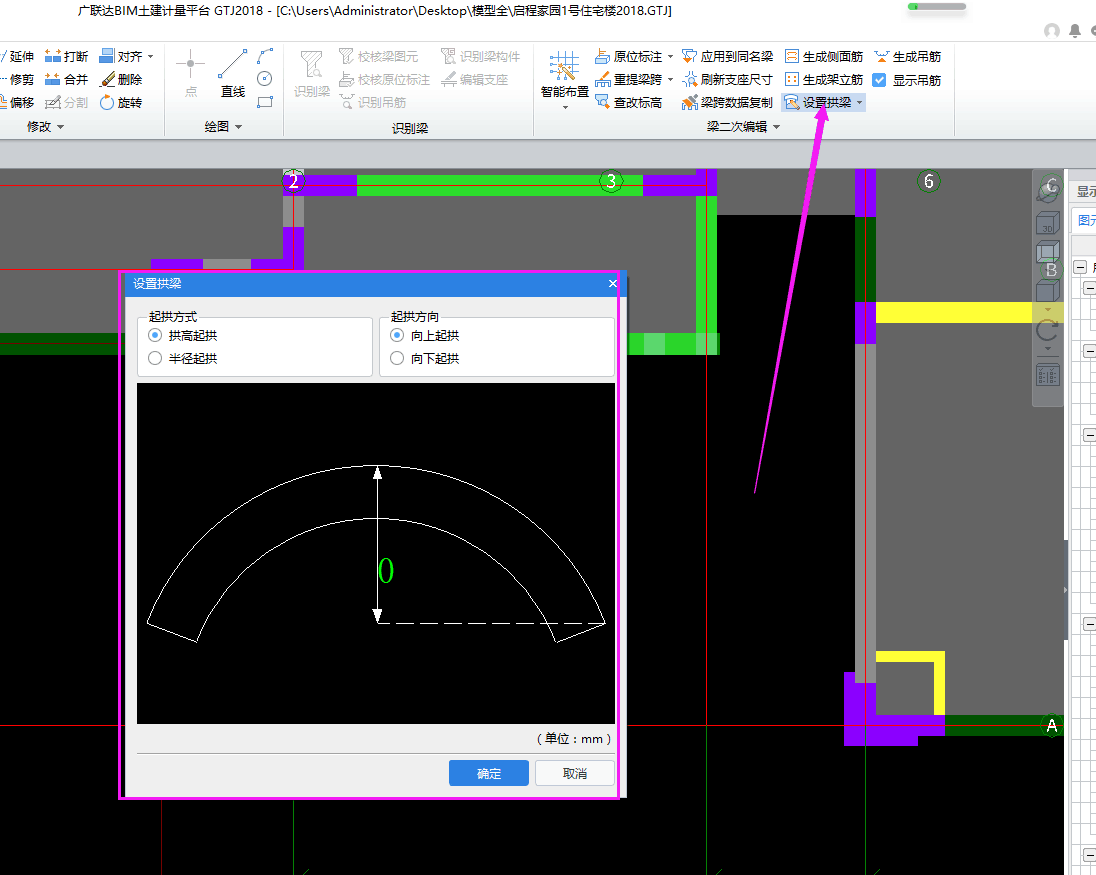Click the 设置拱梁 tool
1096x875 pixels.
click(x=818, y=102)
